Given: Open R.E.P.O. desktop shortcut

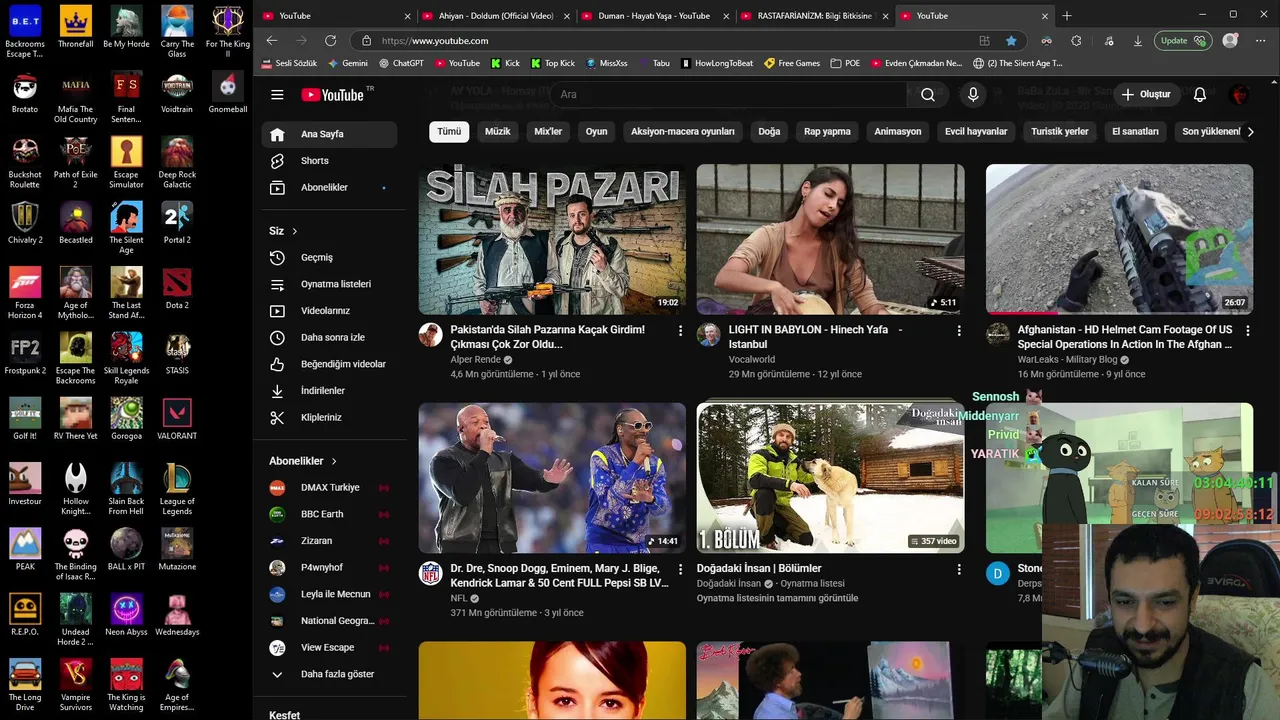Looking at the screenshot, I should coord(25,615).
